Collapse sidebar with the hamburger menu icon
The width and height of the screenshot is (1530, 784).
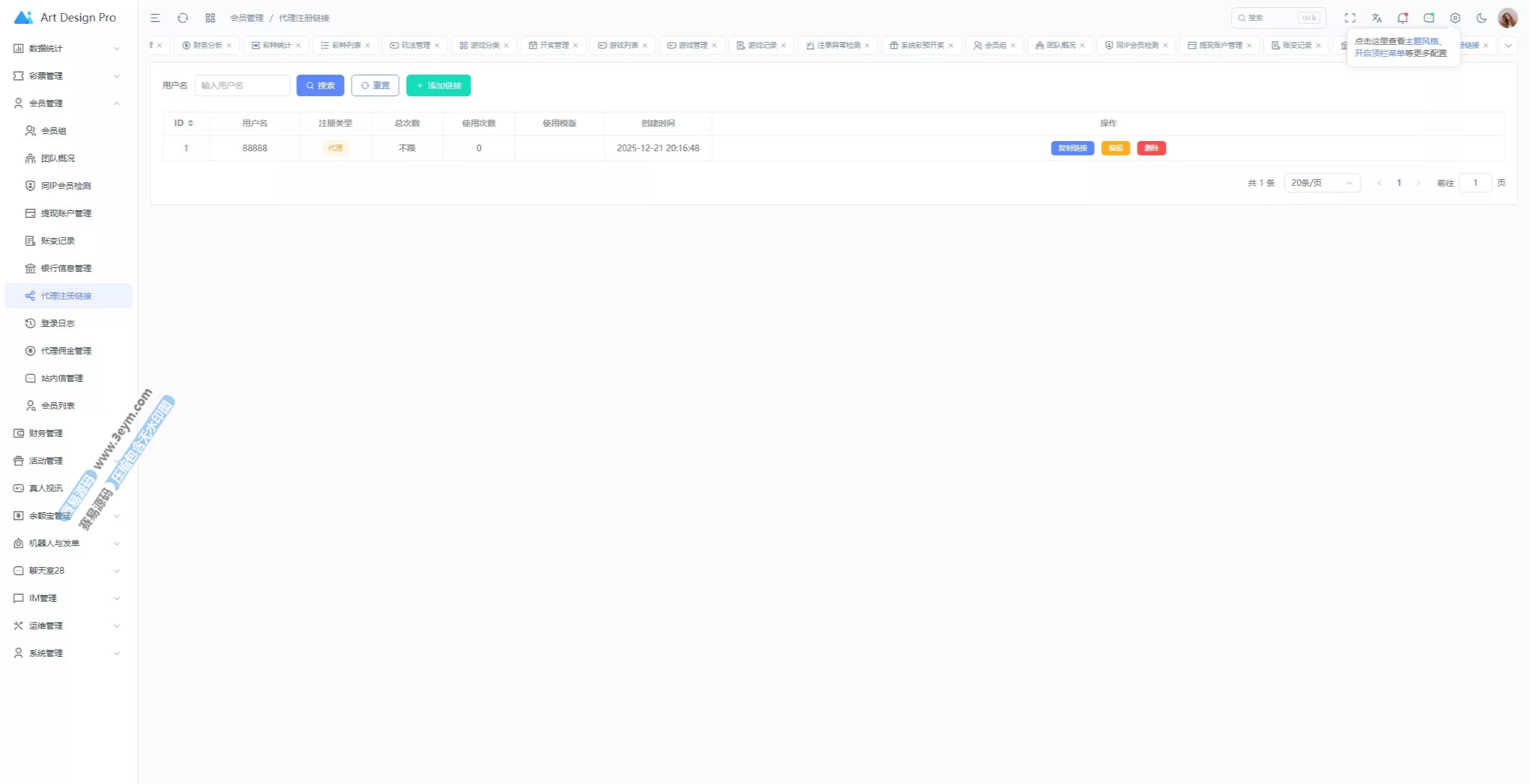point(155,18)
